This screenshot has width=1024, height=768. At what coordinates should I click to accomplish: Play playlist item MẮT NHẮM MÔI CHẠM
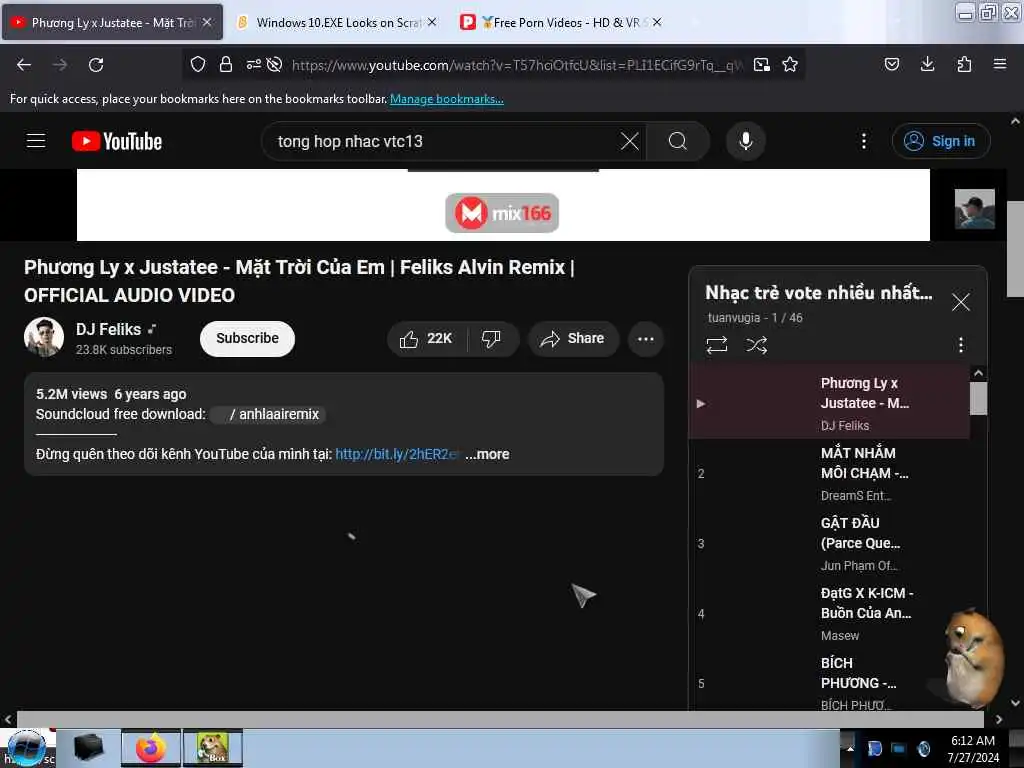(829, 473)
